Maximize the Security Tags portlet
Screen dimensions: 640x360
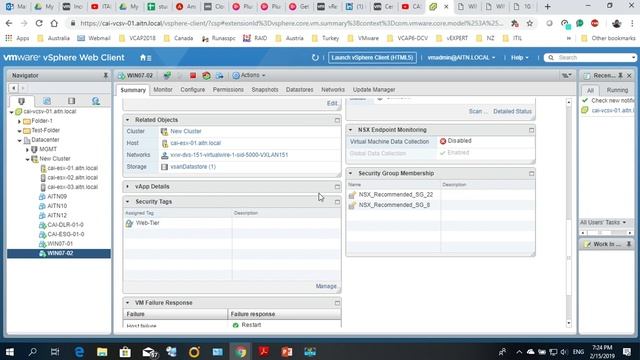click(x=337, y=202)
